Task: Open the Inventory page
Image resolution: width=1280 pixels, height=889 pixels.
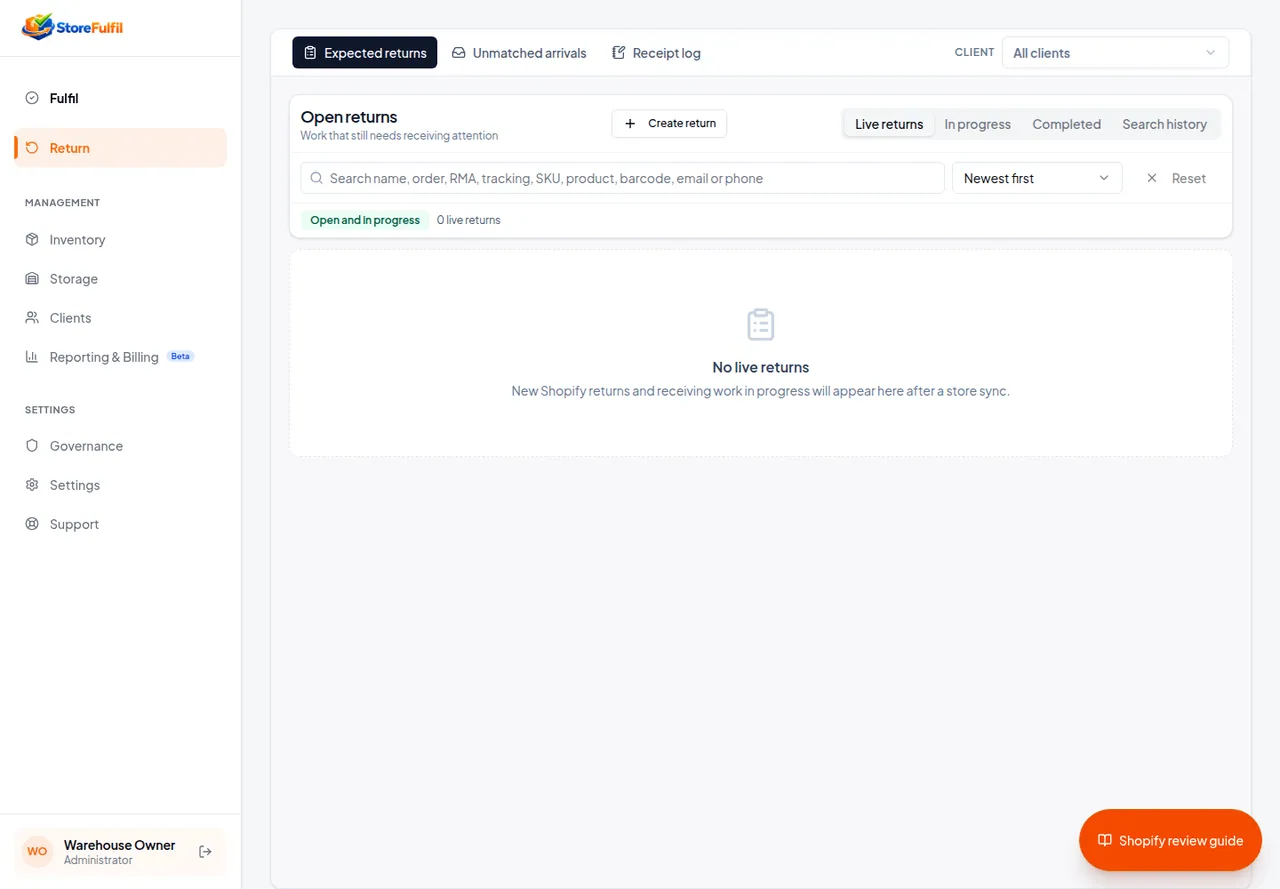Action: click(x=120, y=240)
